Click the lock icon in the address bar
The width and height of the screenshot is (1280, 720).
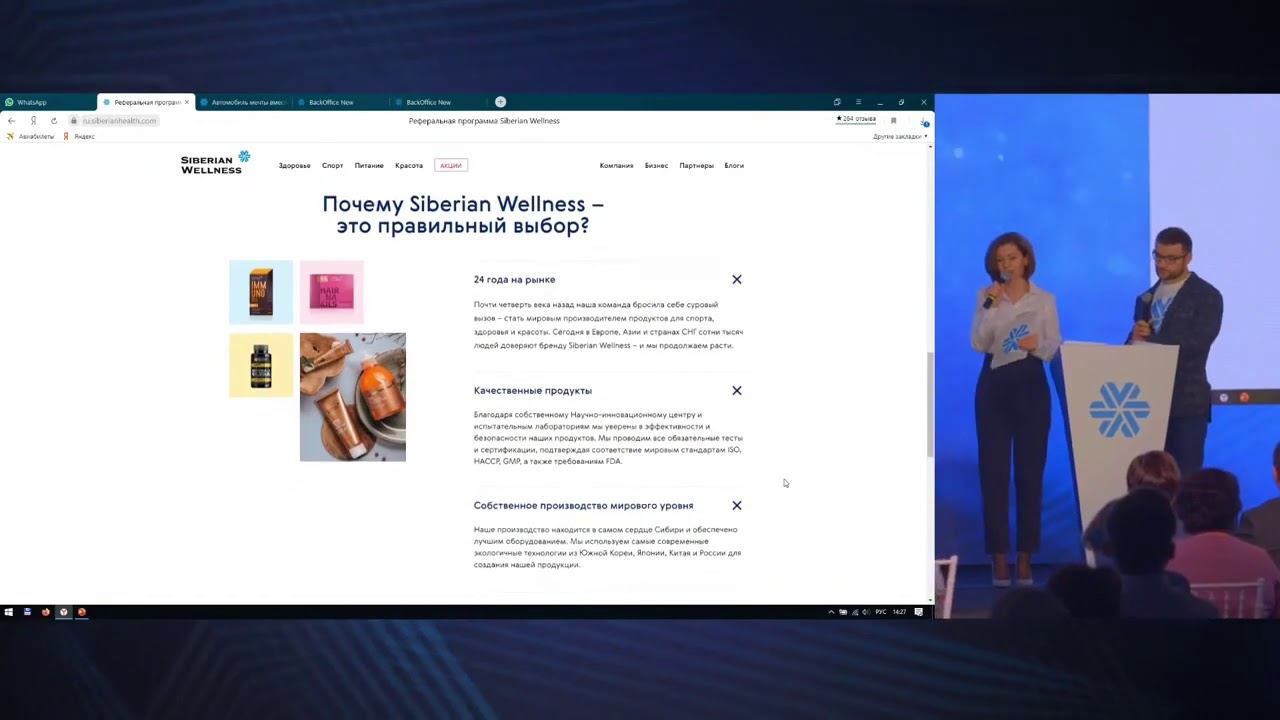coord(74,120)
